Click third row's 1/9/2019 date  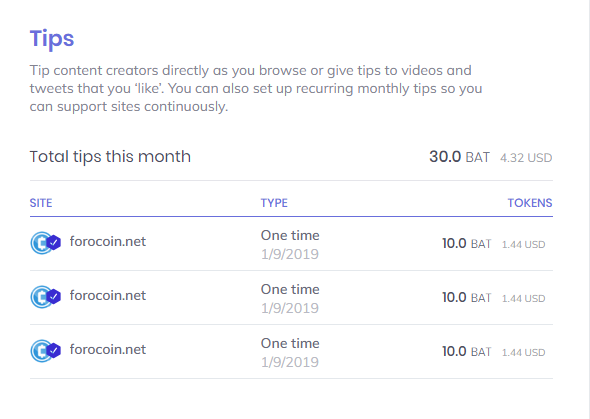(x=290, y=362)
